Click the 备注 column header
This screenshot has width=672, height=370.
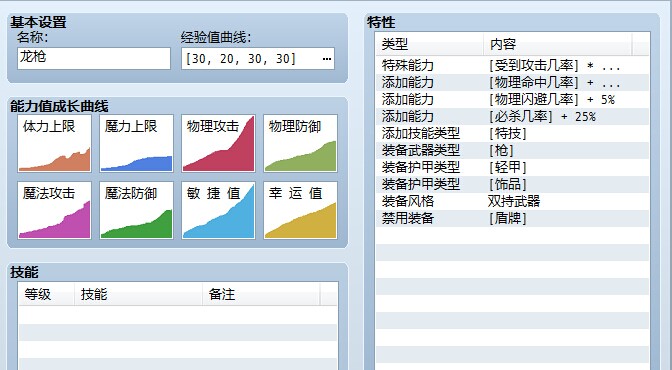(x=261, y=294)
